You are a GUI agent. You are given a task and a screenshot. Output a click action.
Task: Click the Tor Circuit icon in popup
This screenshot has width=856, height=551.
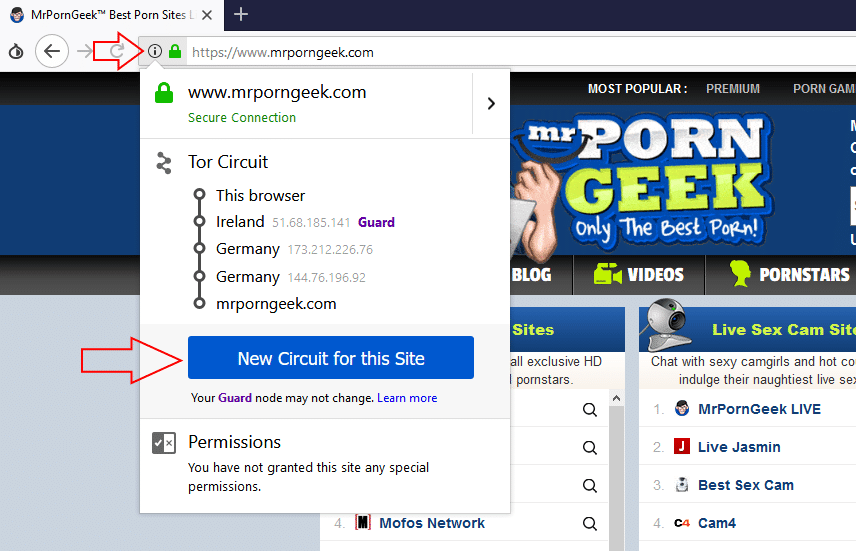pos(165,163)
